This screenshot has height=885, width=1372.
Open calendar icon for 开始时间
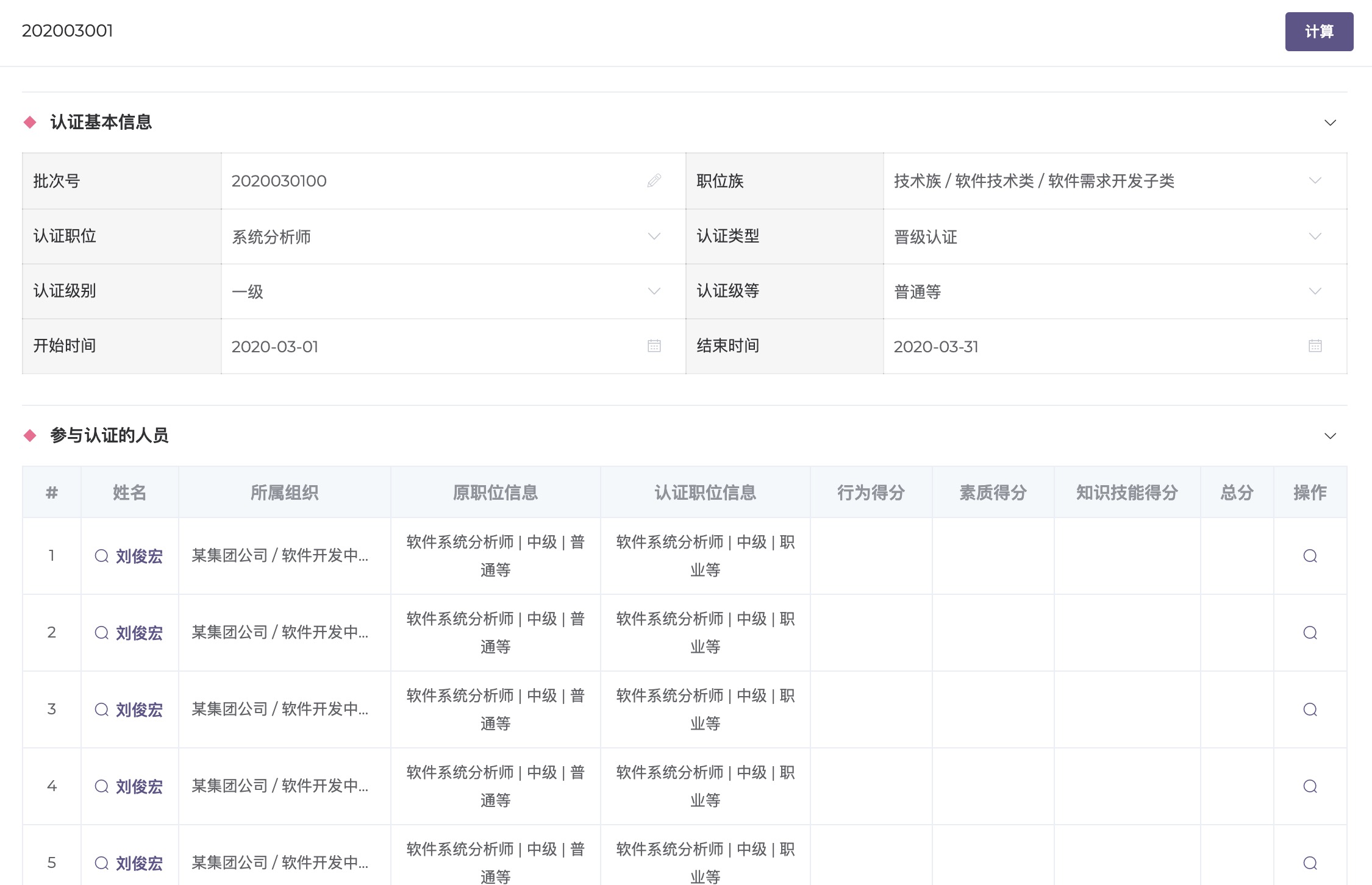(x=654, y=346)
